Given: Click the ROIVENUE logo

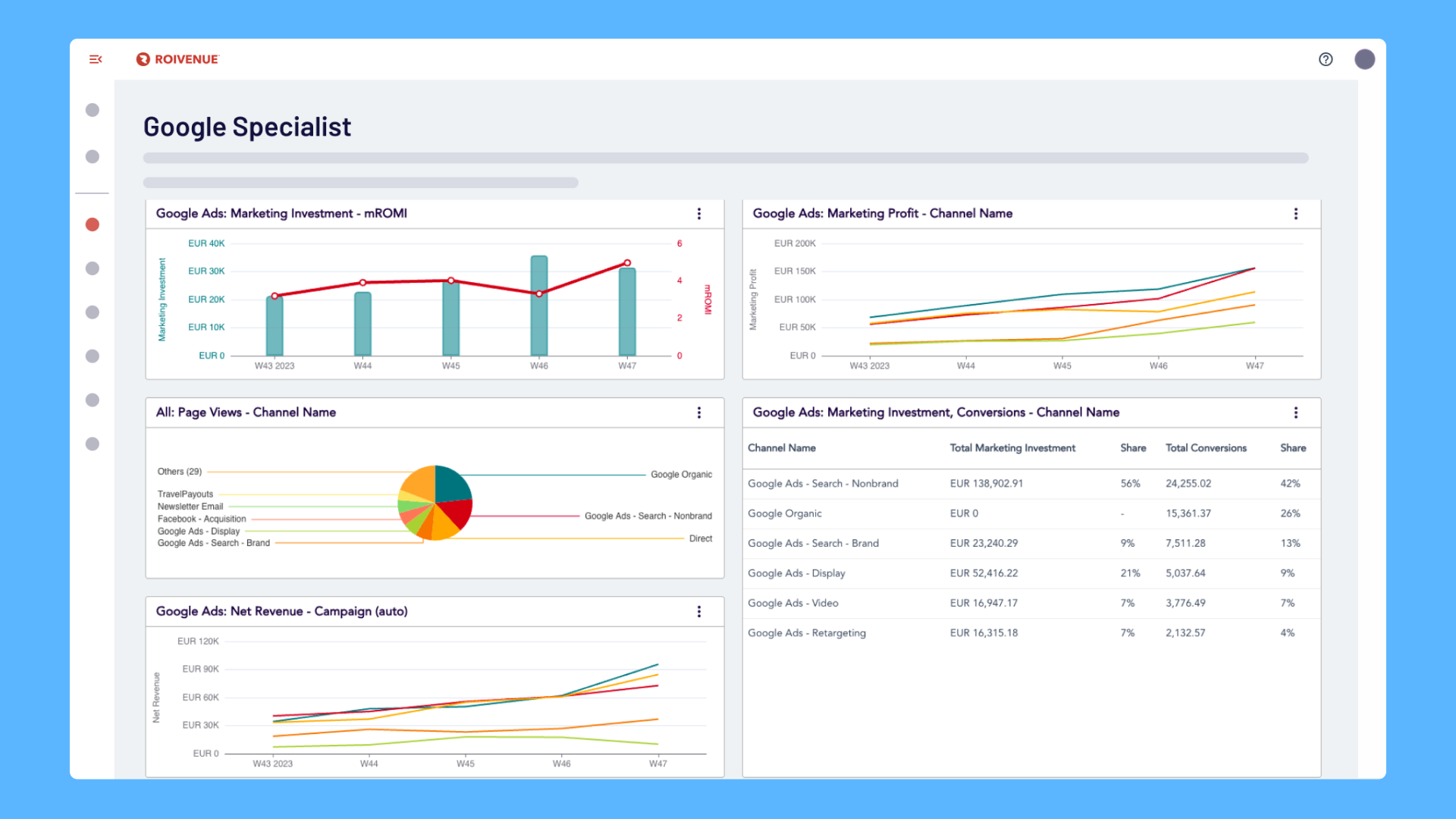Looking at the screenshot, I should point(177,59).
